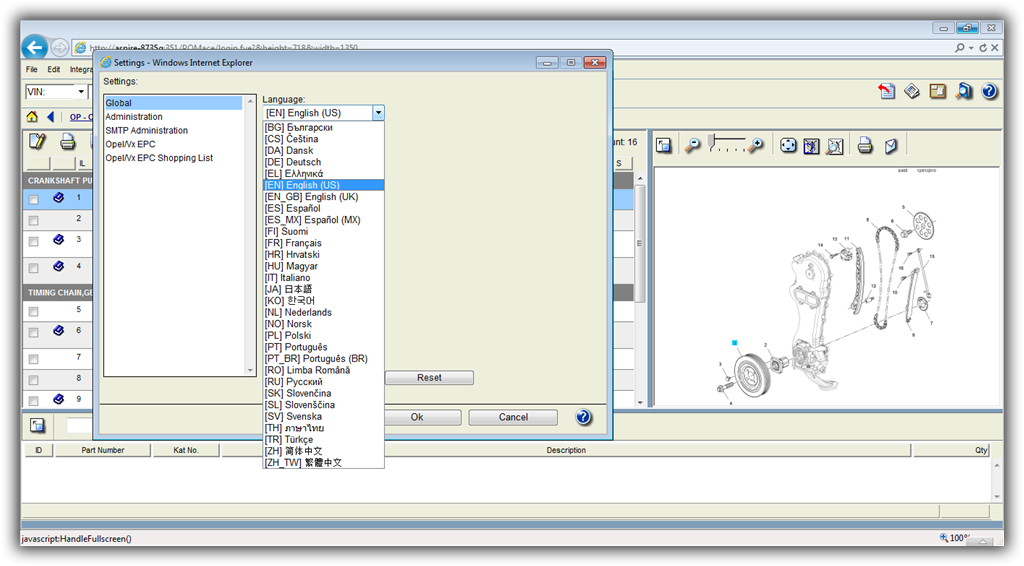Viewport: 1024px width, 566px height.
Task: Open the blue help icon in top toolbar
Action: pos(989,91)
